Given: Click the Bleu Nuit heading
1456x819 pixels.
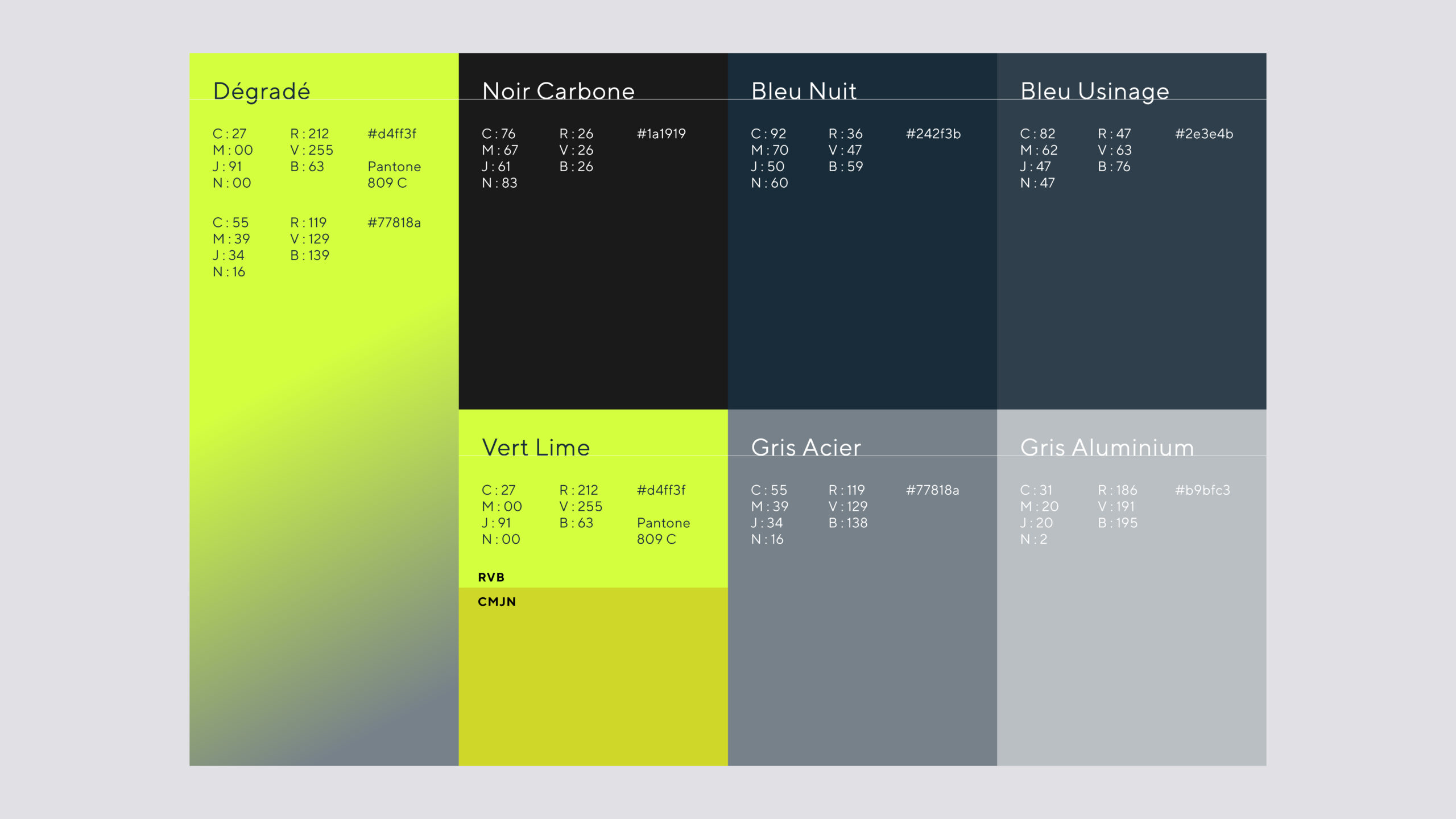Looking at the screenshot, I should click(x=804, y=91).
